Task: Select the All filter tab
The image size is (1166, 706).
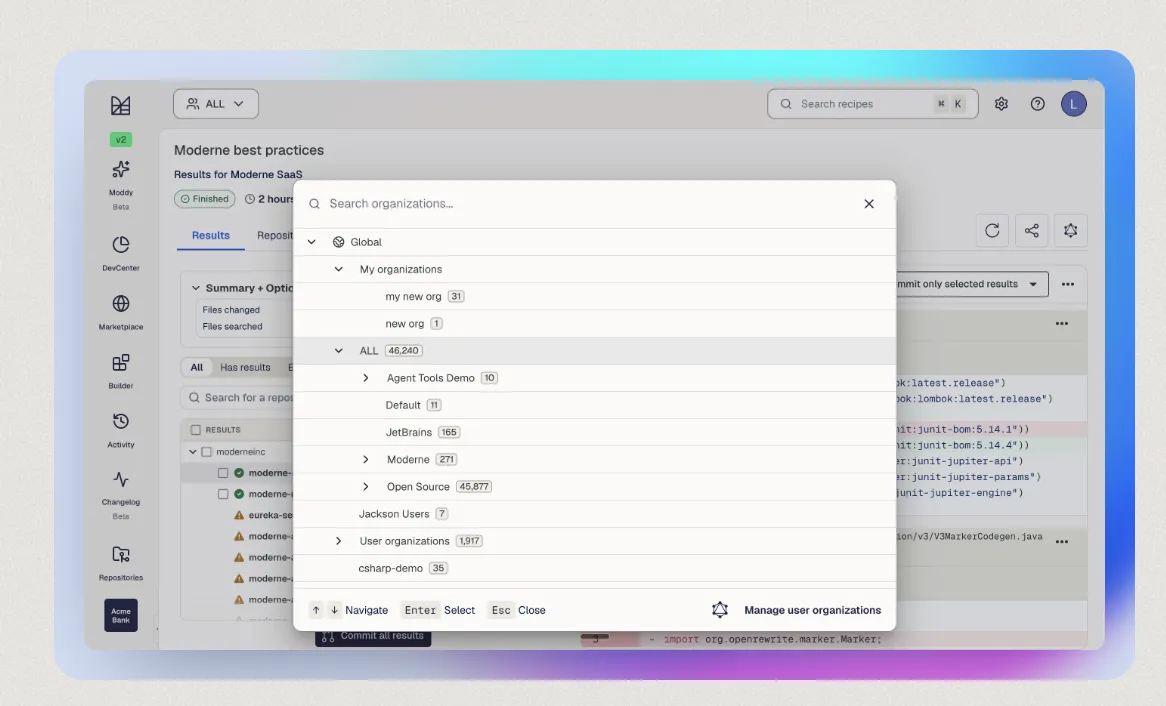Action: click(196, 368)
